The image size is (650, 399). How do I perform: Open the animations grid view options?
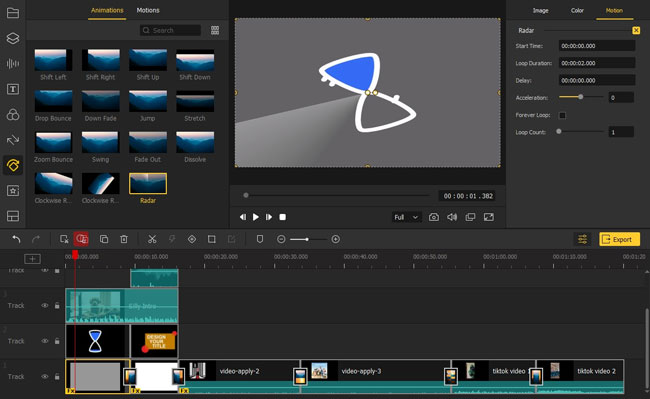click(x=215, y=30)
